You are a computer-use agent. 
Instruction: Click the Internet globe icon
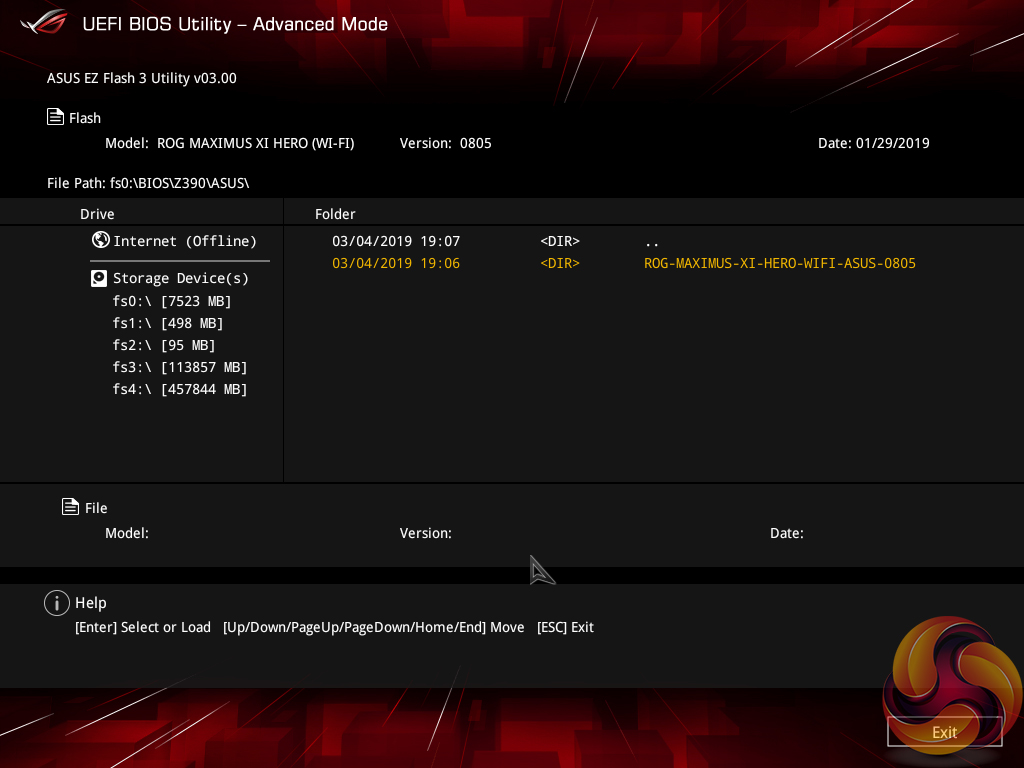(x=101, y=240)
